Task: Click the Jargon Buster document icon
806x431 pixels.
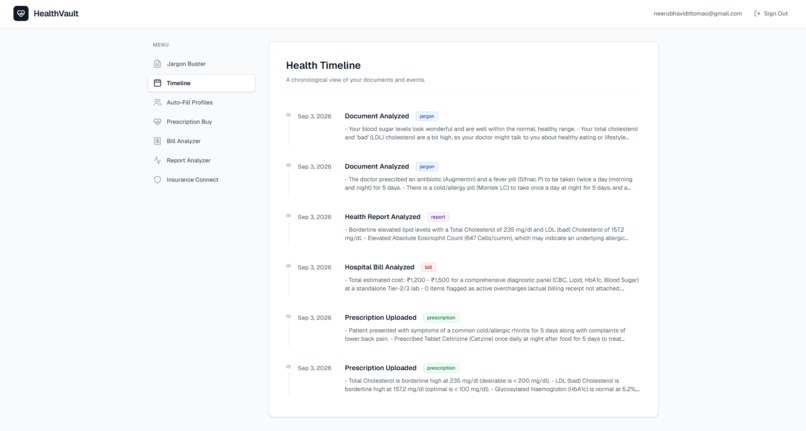Action: click(x=157, y=64)
